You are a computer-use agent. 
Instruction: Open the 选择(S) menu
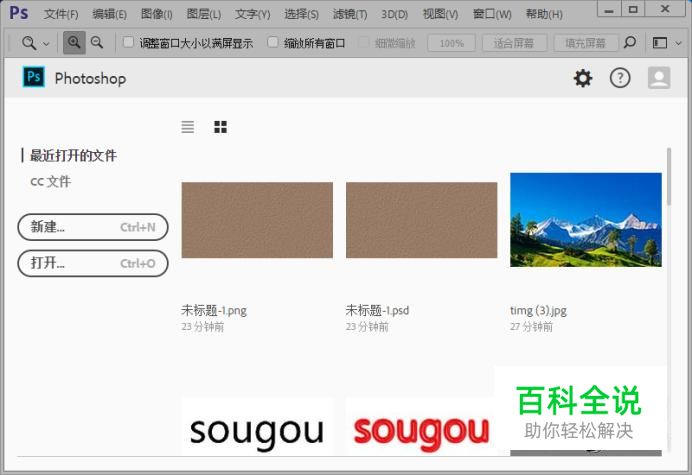pos(301,14)
